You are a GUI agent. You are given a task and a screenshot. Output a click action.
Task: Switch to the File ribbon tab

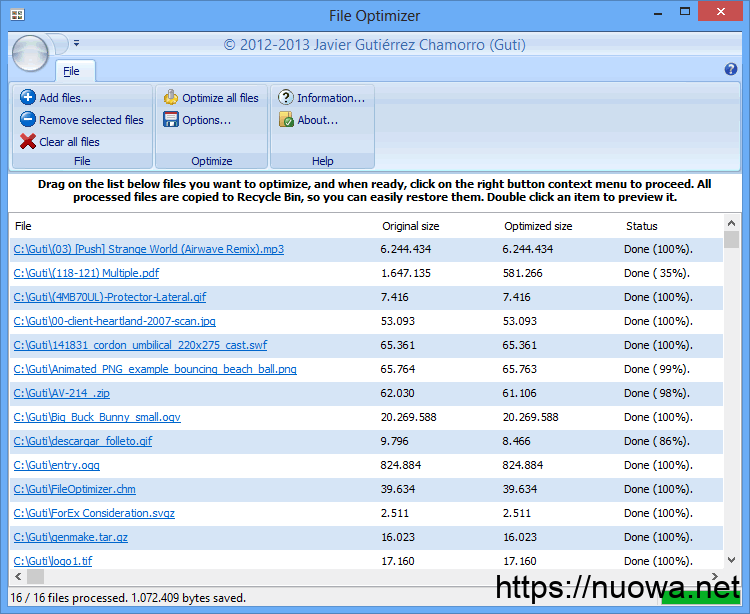click(71, 71)
